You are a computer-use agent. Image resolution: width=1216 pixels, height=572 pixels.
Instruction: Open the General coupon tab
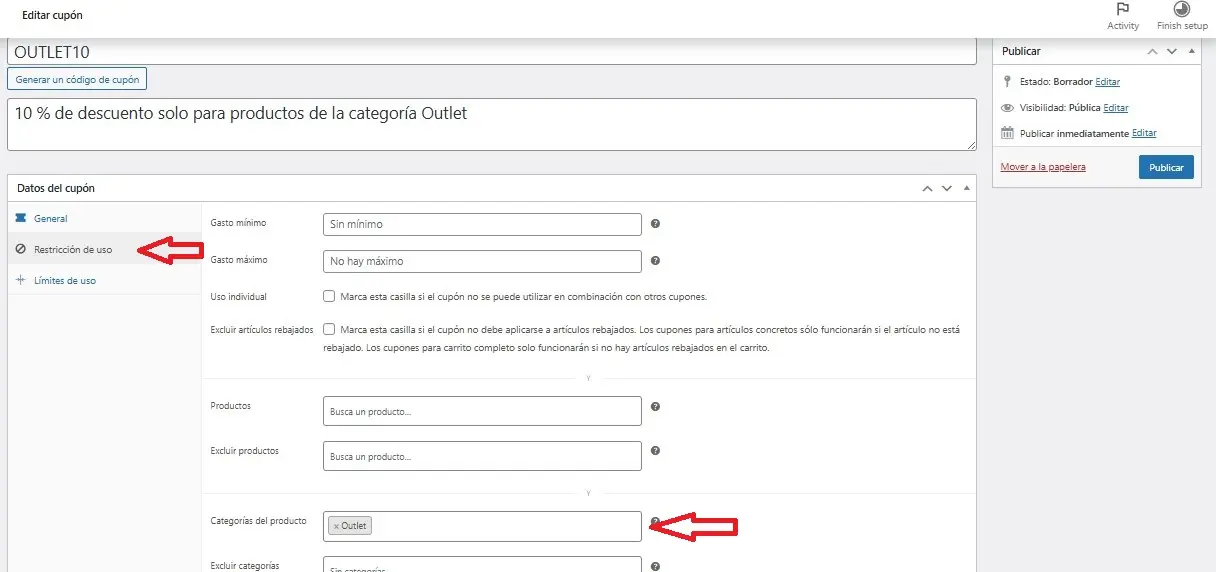50,218
